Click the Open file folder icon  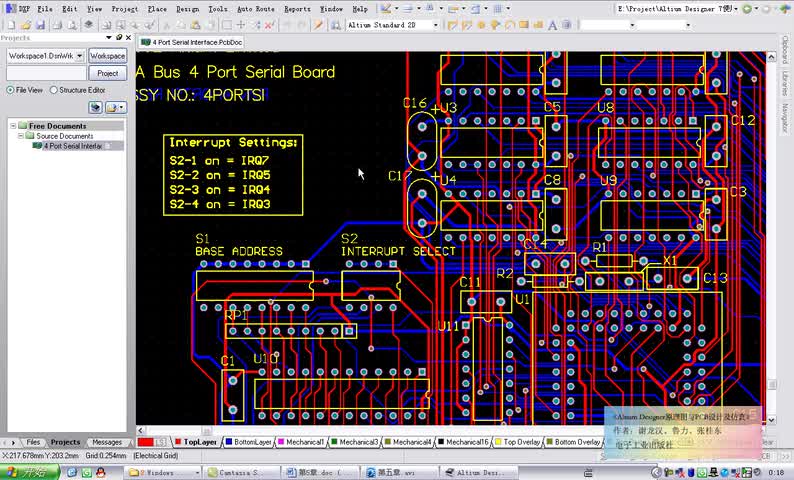(26, 25)
